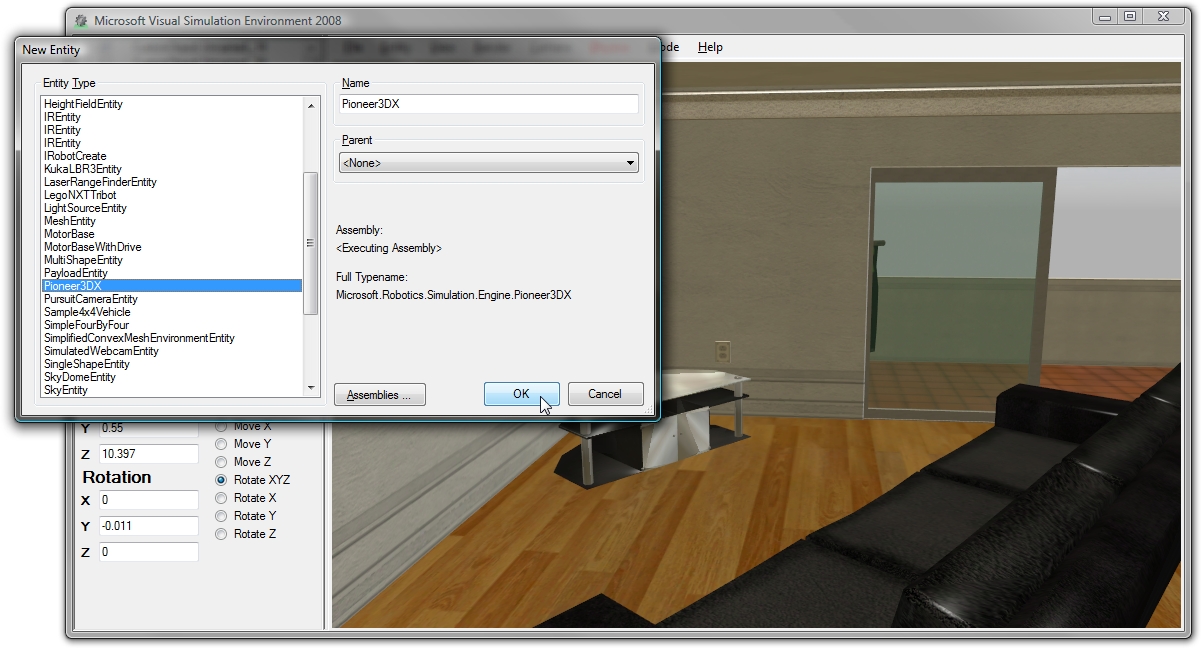The image size is (1201, 648).
Task: Edit the Rotation Y value of -0.011
Action: 148,526
